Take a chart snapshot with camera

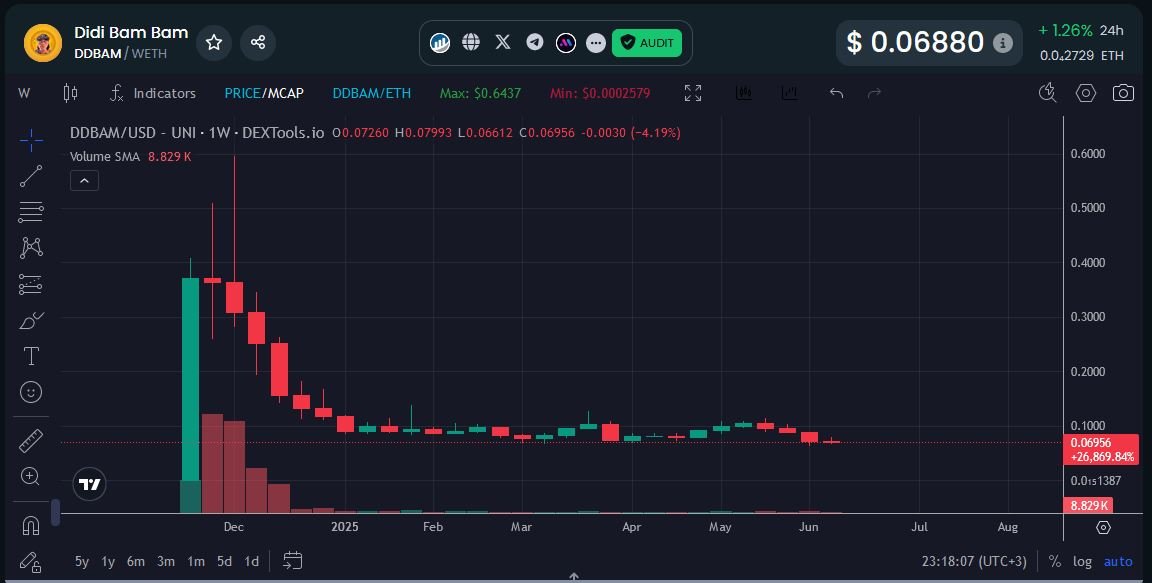(1123, 93)
